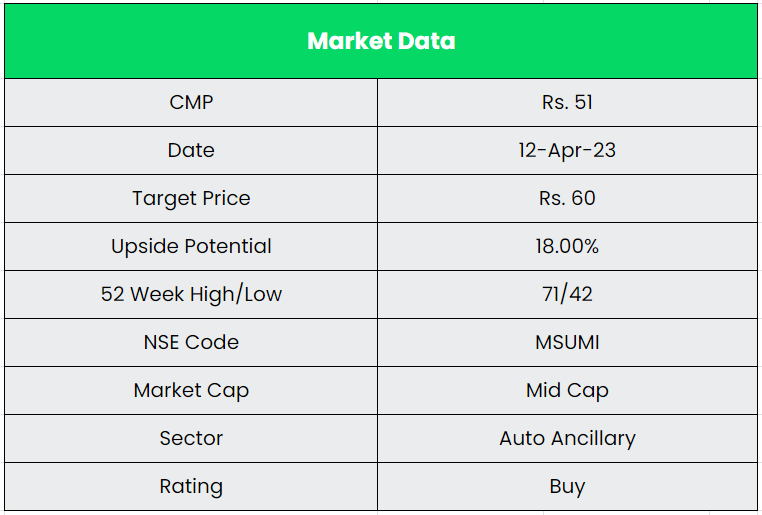This screenshot has height=515, width=762.
Task: Select the 52 Week High/Low label
Action: point(191,294)
